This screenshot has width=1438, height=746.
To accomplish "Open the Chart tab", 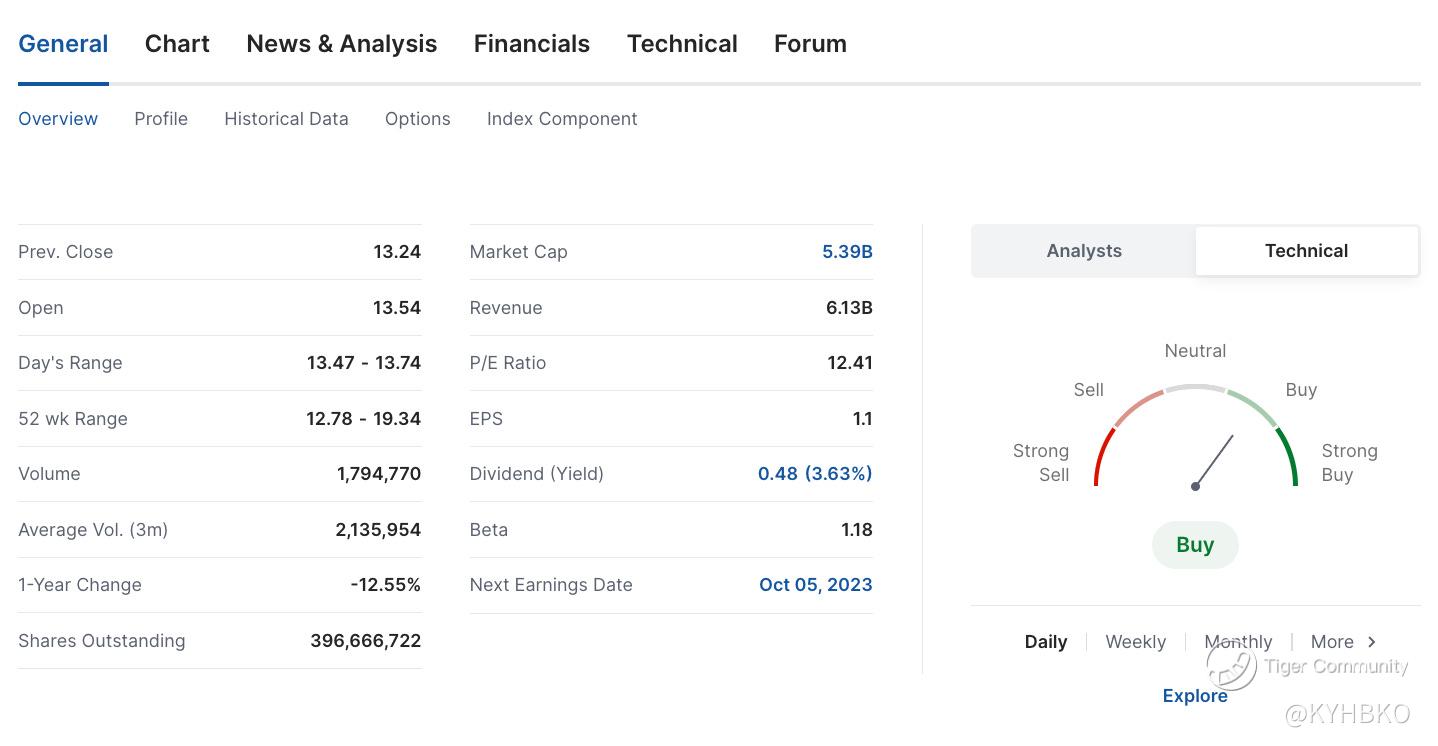I will (177, 44).
